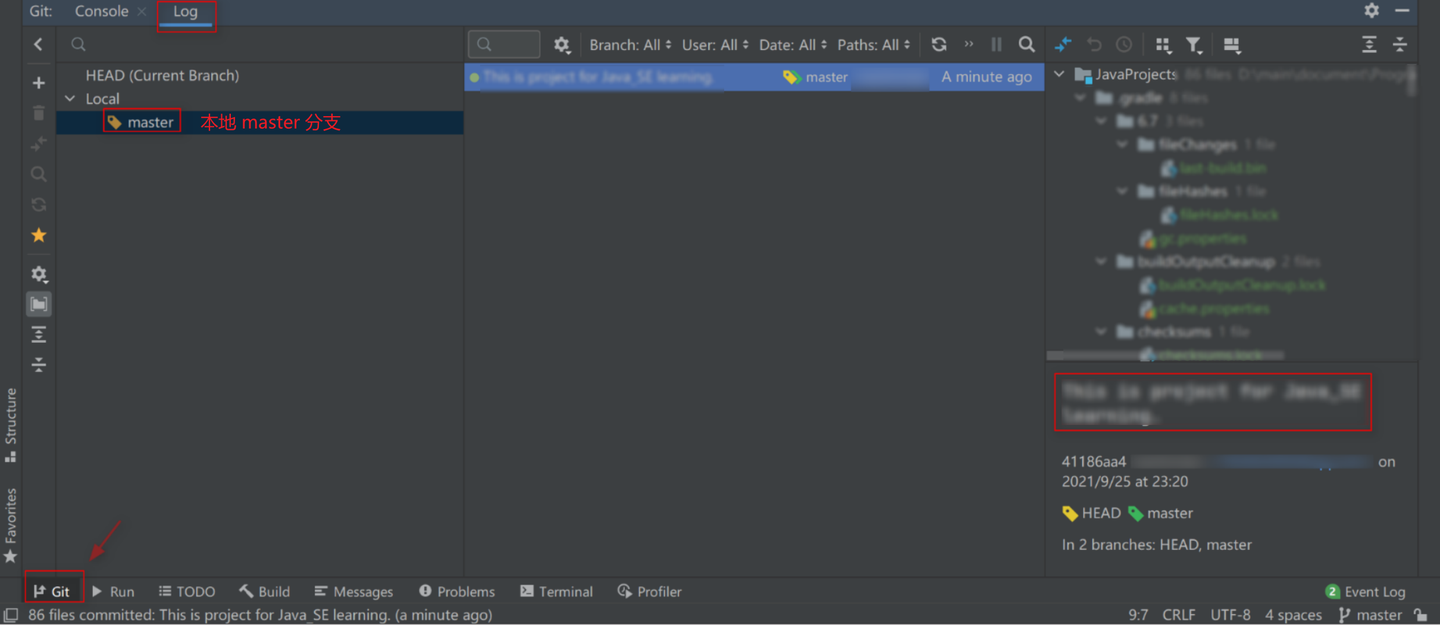Viewport: 1440px width, 625px height.
Task: Click the Group By folder icon in branches panel
Action: pos(38,304)
